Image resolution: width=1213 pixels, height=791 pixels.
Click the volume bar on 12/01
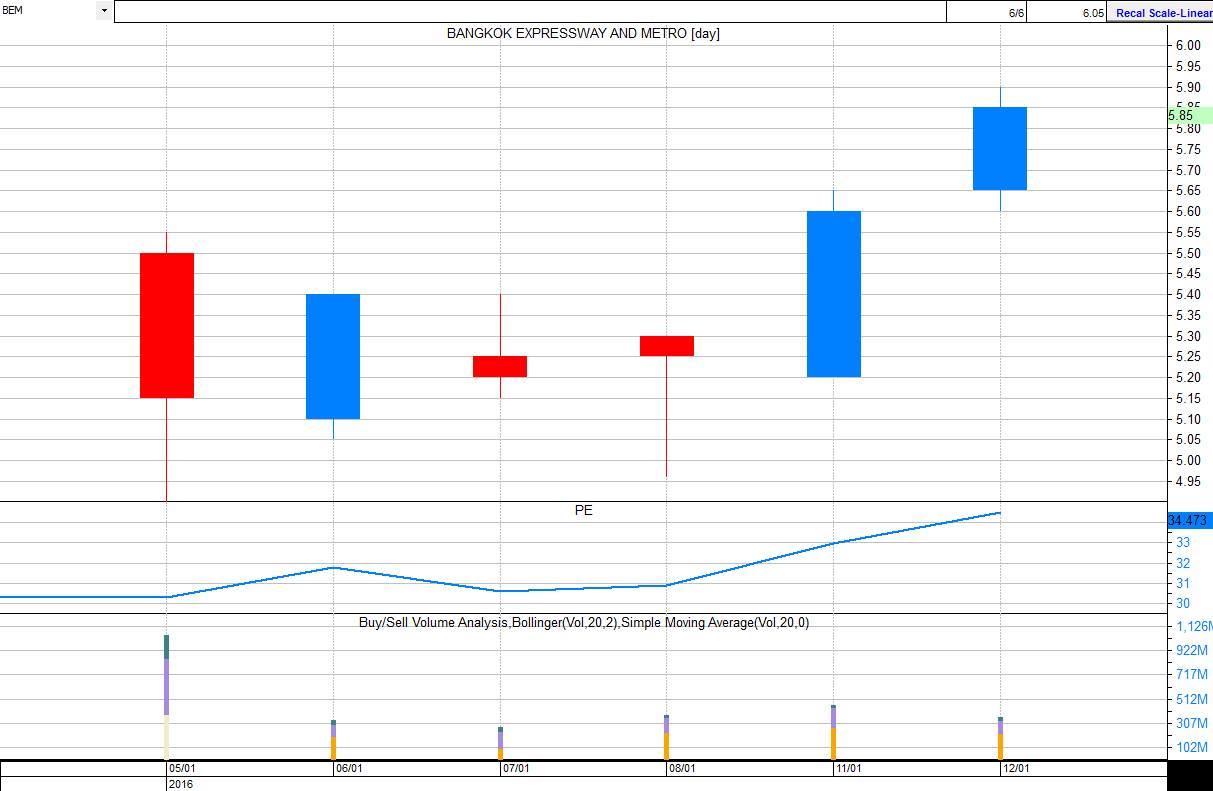click(x=1000, y=738)
